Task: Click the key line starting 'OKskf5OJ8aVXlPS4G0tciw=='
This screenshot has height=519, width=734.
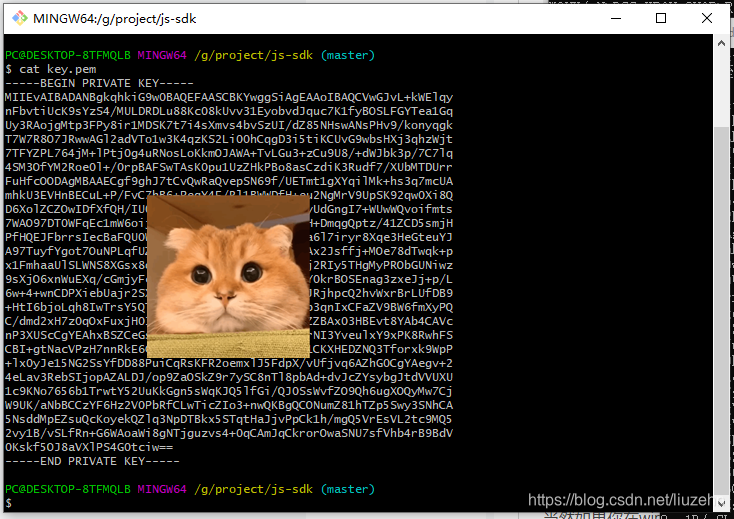Action: pyautogui.click(x=89, y=447)
